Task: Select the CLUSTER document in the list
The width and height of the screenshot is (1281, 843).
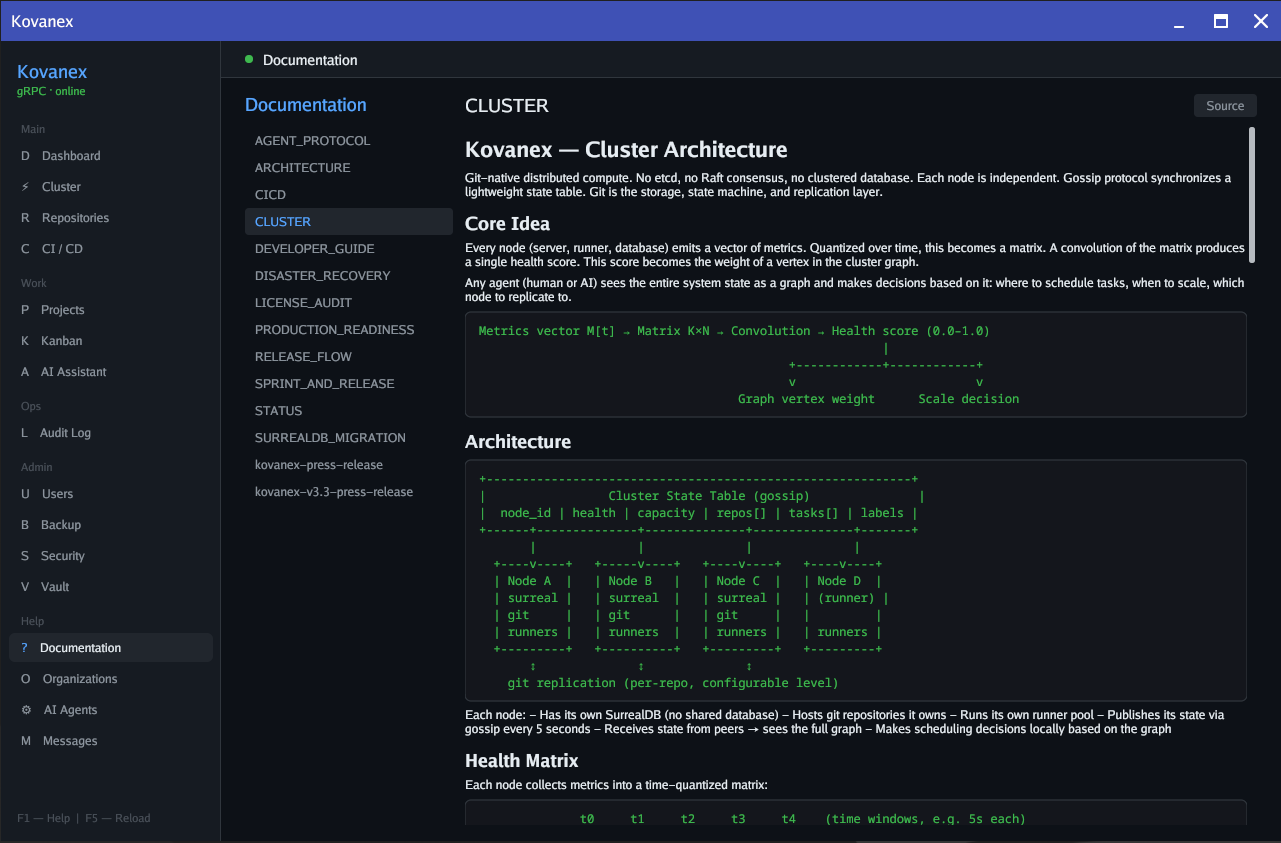Action: pyautogui.click(x=283, y=221)
